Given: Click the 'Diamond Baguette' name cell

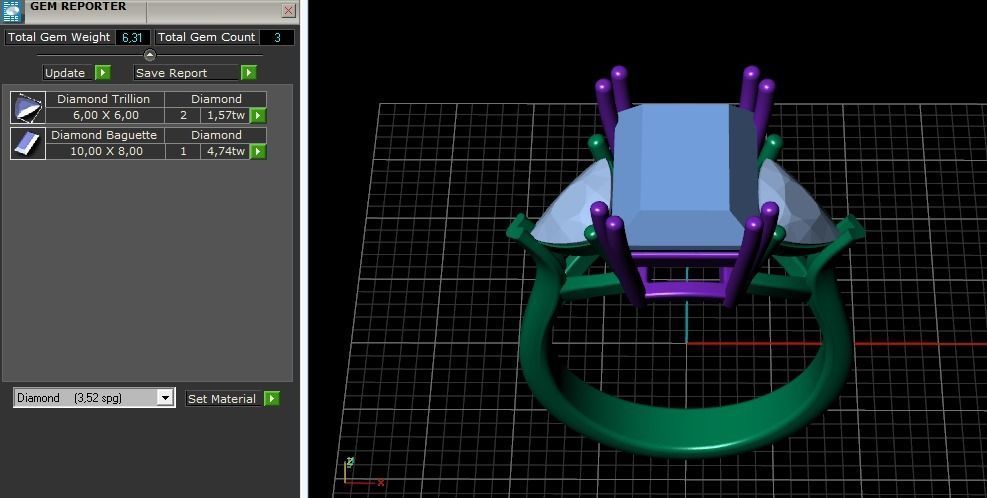Looking at the screenshot, I should [104, 135].
